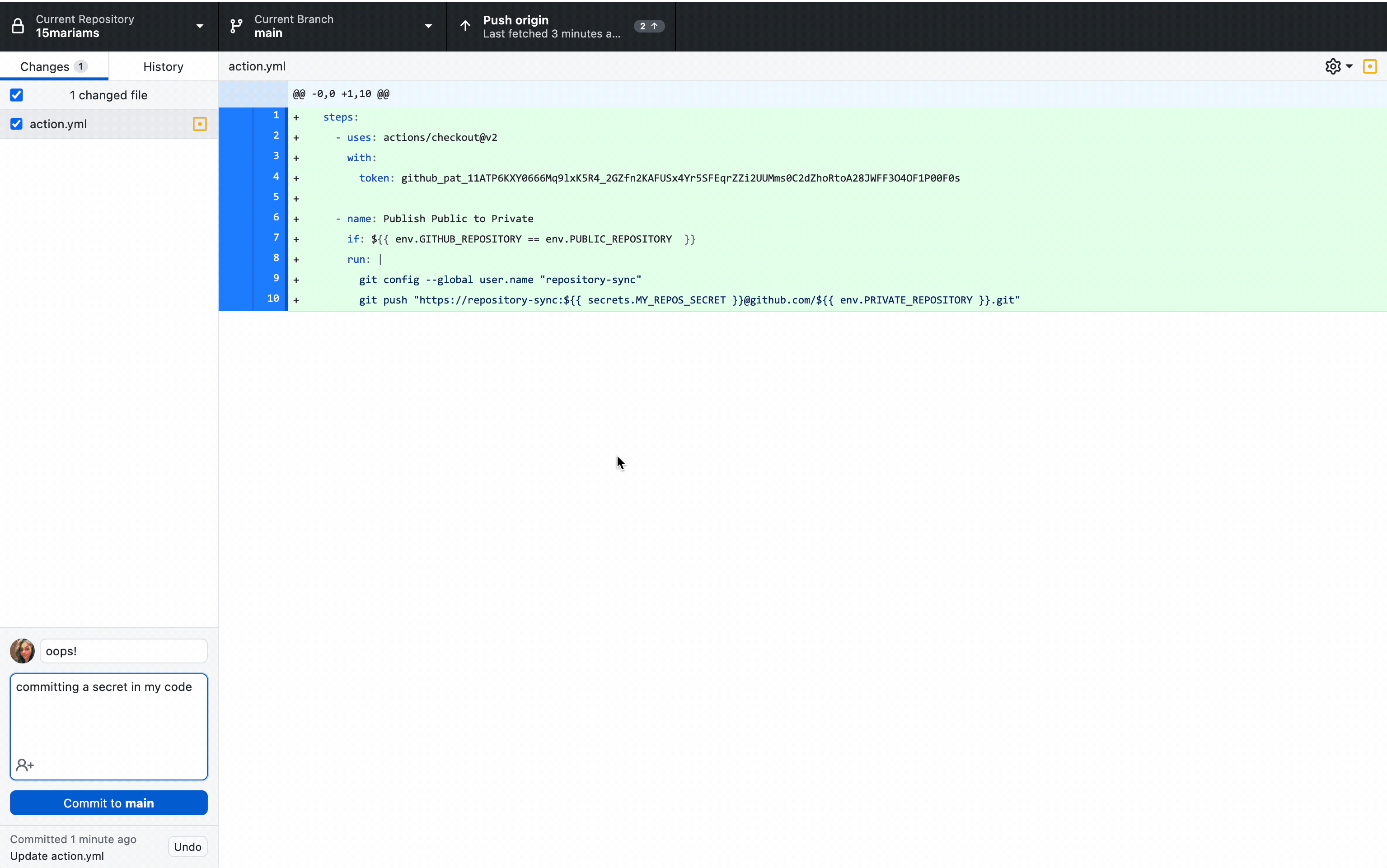Expand diff options dropdown arrow next to gear

[1350, 66]
